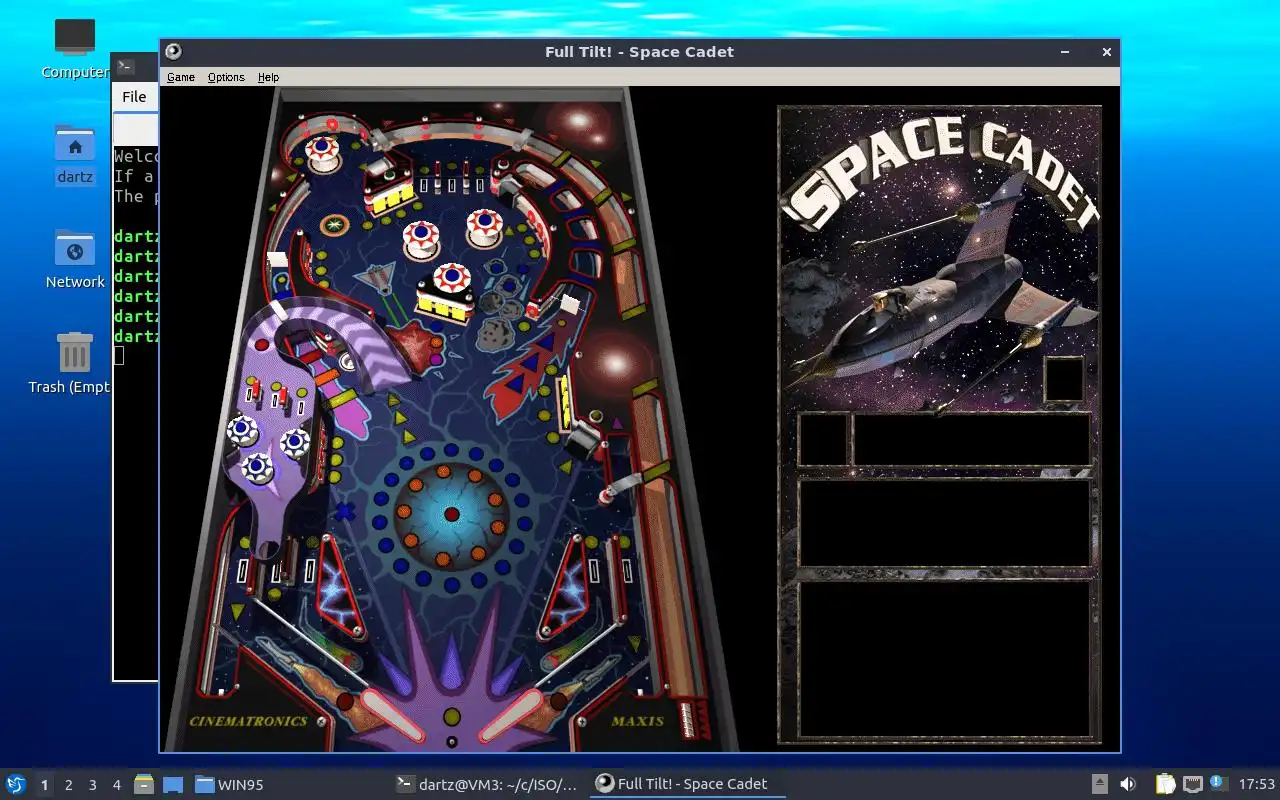Click the MAXIS logo text
1280x800 pixels.
coord(637,721)
